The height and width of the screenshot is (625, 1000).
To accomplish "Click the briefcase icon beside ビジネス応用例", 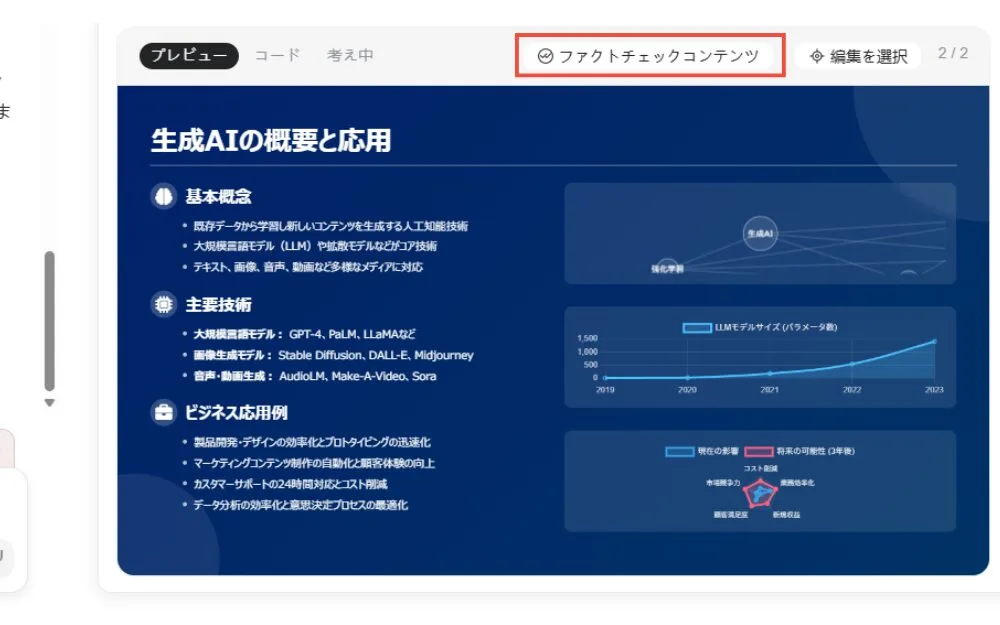I will pyautogui.click(x=164, y=413).
